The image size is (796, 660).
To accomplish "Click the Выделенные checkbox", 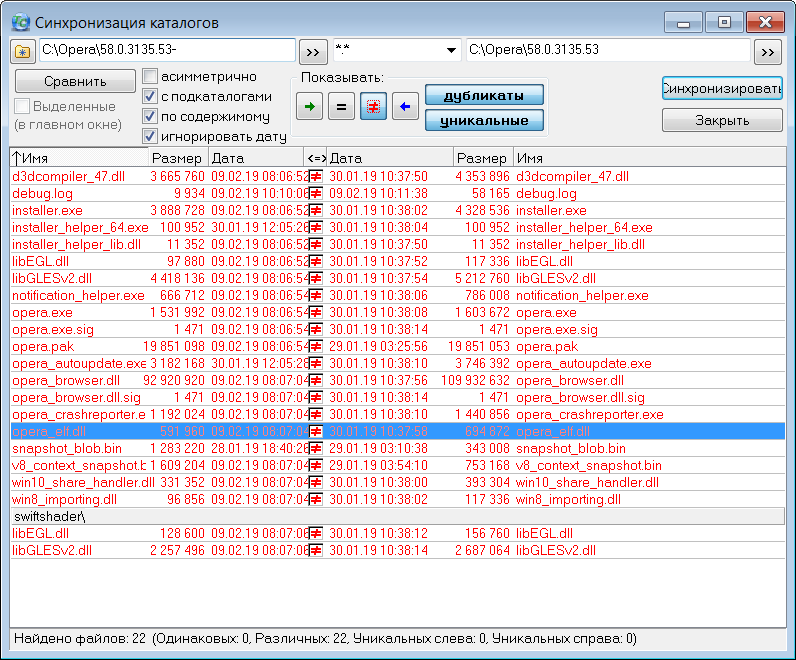I will (x=22, y=106).
